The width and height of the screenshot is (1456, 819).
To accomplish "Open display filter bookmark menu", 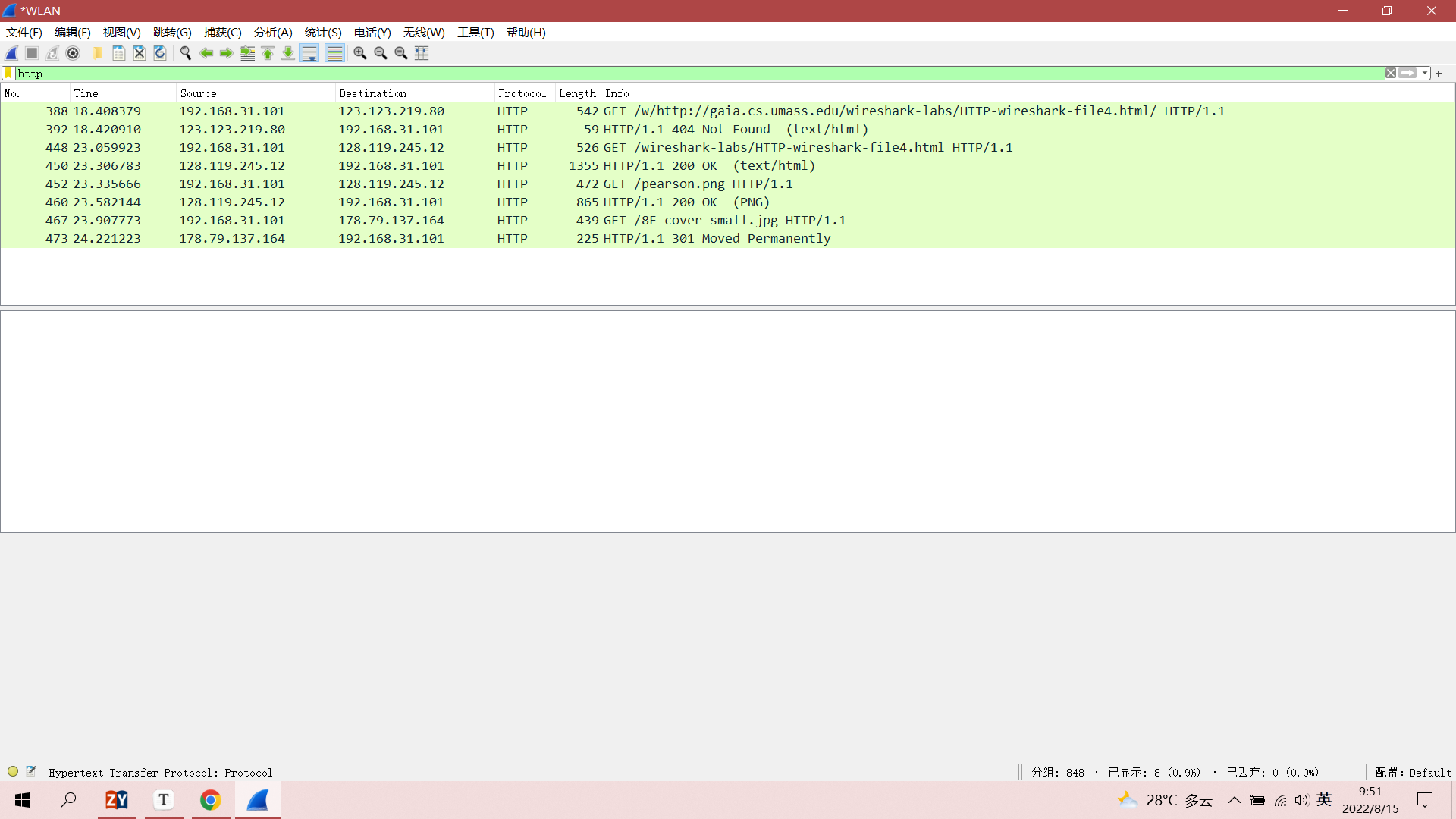I will [x=9, y=73].
